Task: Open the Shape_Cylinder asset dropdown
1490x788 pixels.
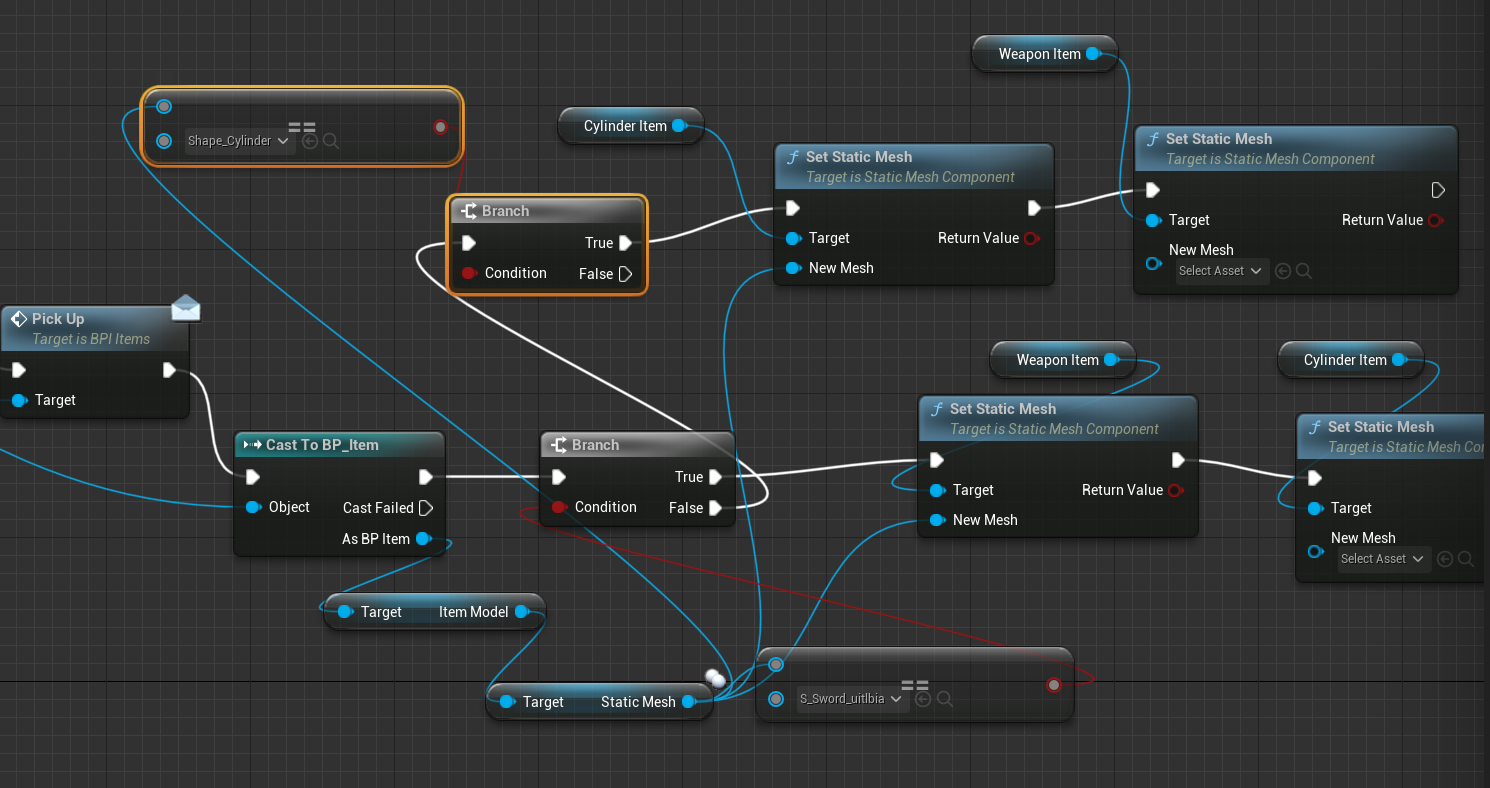Action: 239,141
